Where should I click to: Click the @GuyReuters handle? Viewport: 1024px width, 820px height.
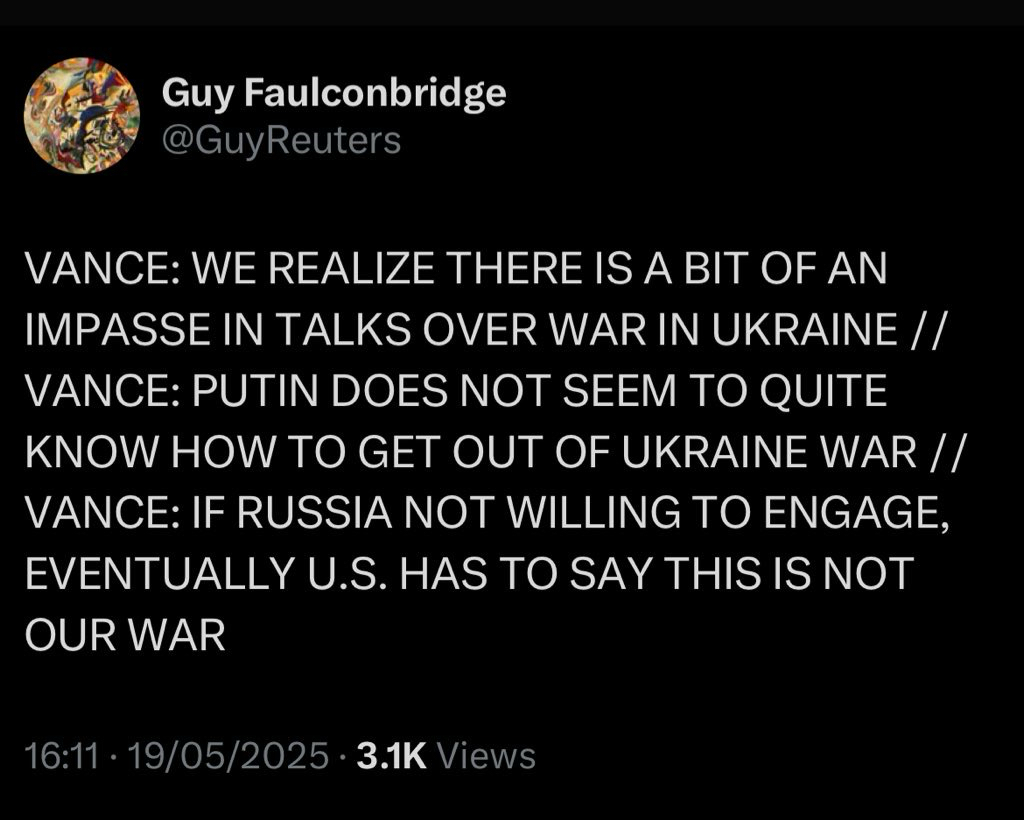click(280, 139)
